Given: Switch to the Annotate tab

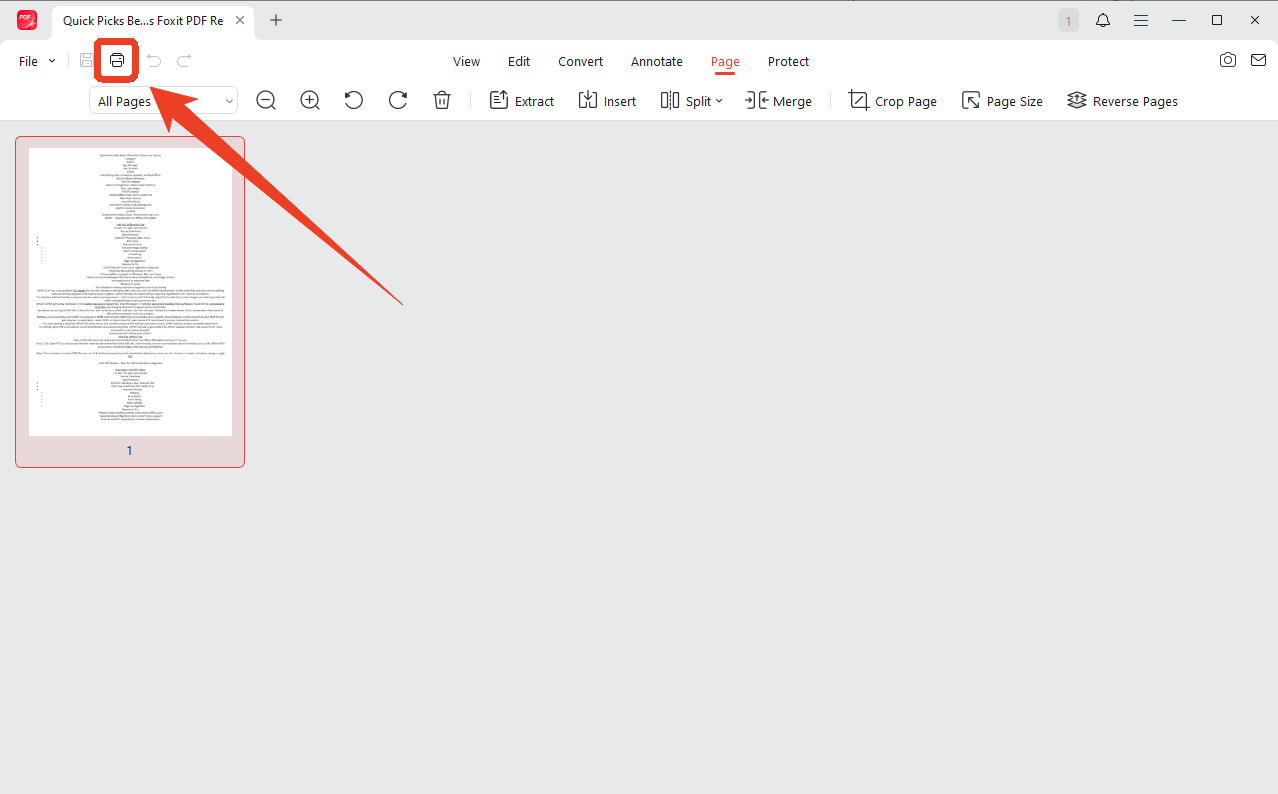Looking at the screenshot, I should click(657, 61).
